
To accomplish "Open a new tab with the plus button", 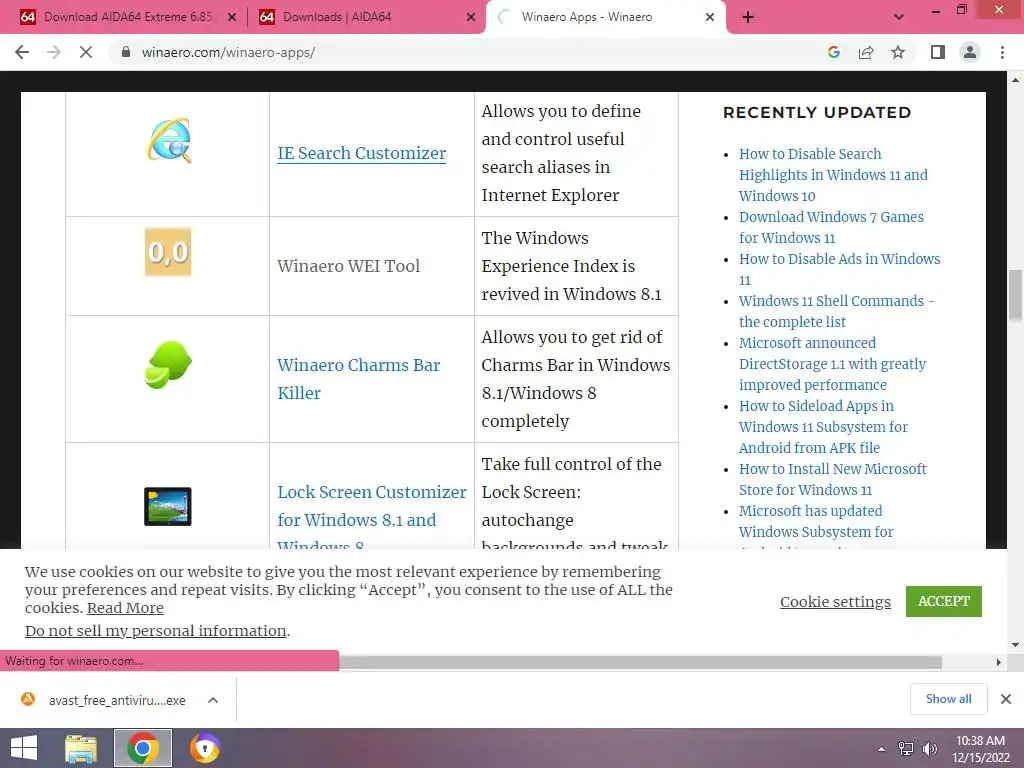I will point(748,17).
